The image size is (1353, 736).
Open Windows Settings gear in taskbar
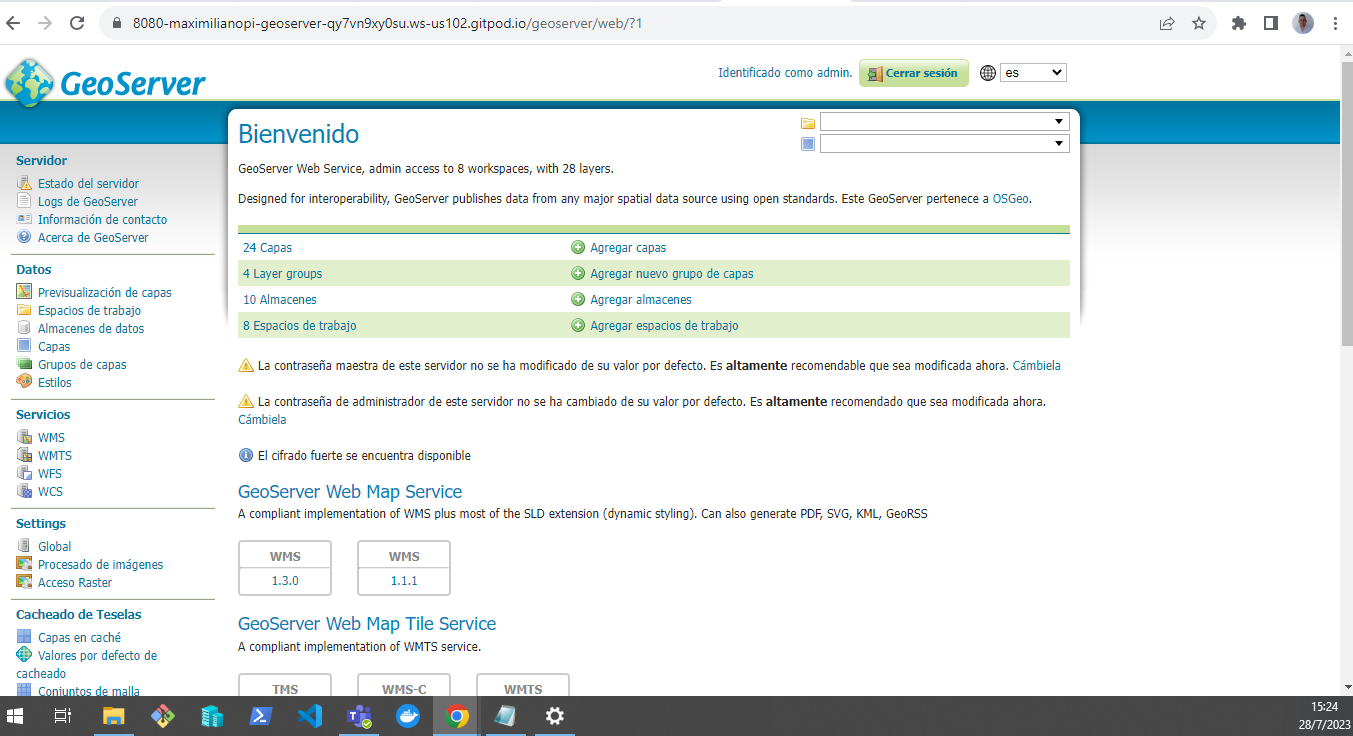pyautogui.click(x=554, y=716)
